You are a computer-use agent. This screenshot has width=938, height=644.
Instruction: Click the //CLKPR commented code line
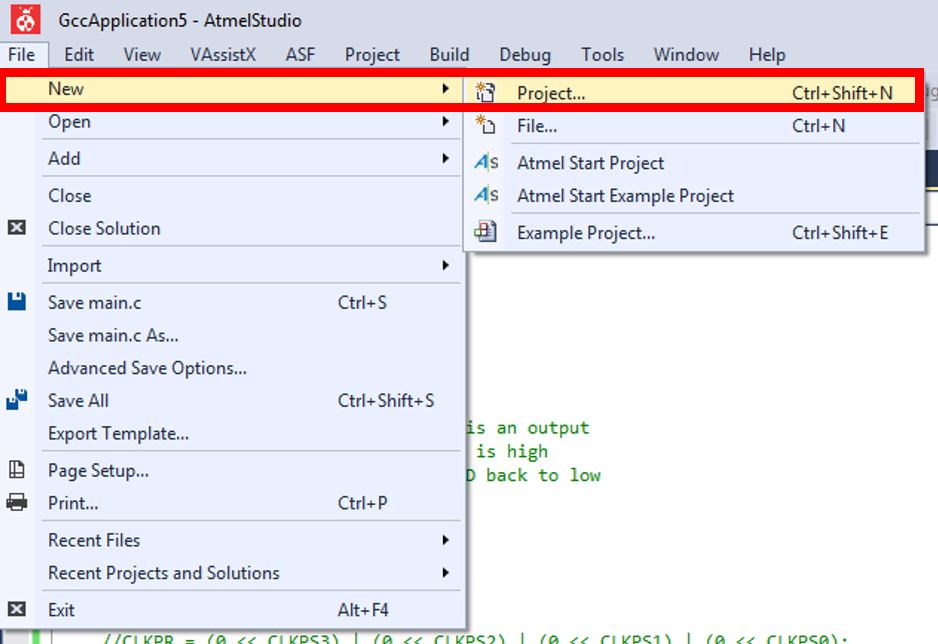pyautogui.click(x=475, y=637)
